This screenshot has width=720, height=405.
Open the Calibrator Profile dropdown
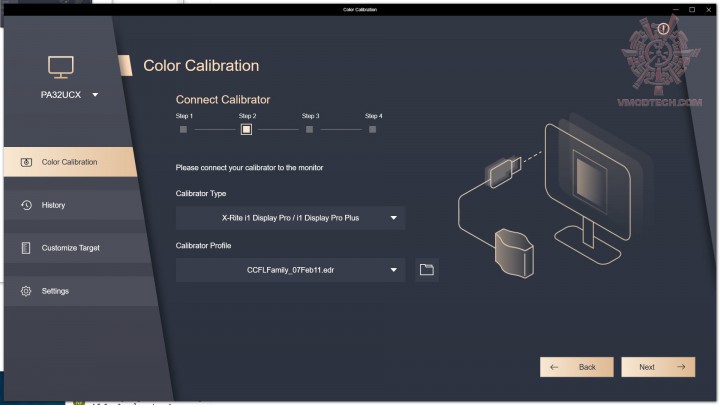tap(290, 270)
